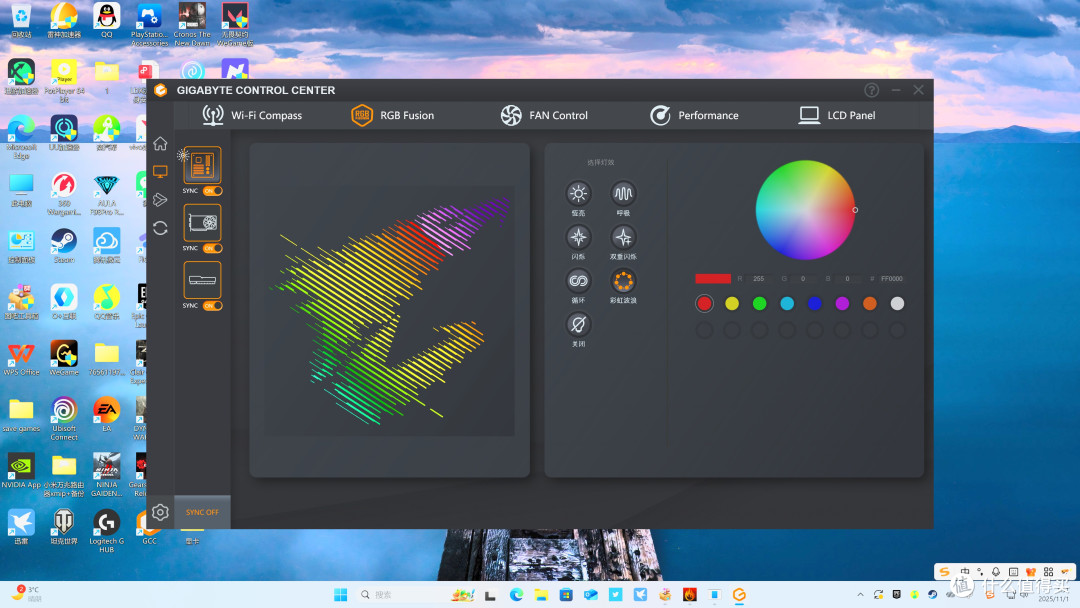Open the NINJA GAIDEN desktop shortcut
1080x608 pixels.
[x=107, y=475]
